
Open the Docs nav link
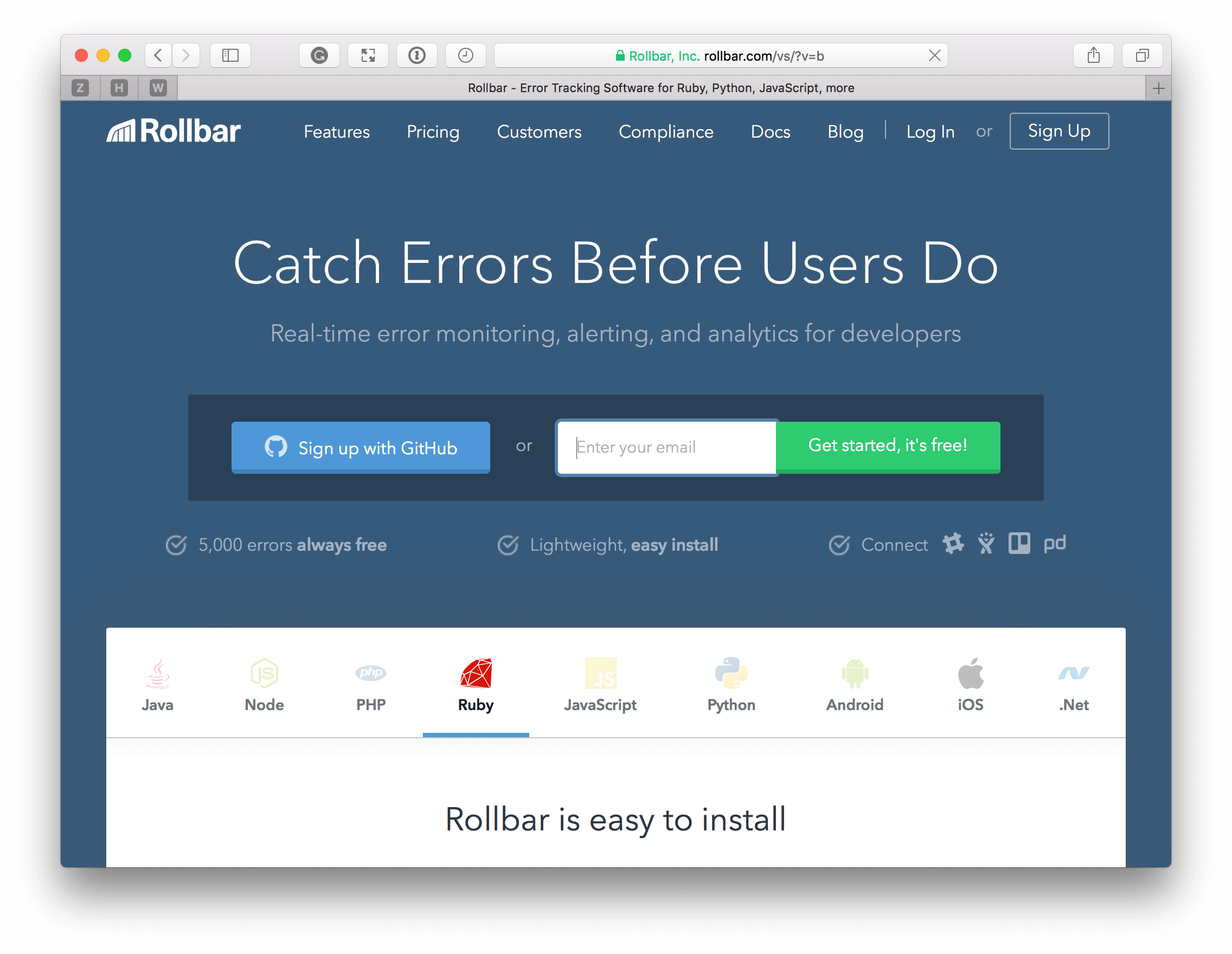[771, 132]
